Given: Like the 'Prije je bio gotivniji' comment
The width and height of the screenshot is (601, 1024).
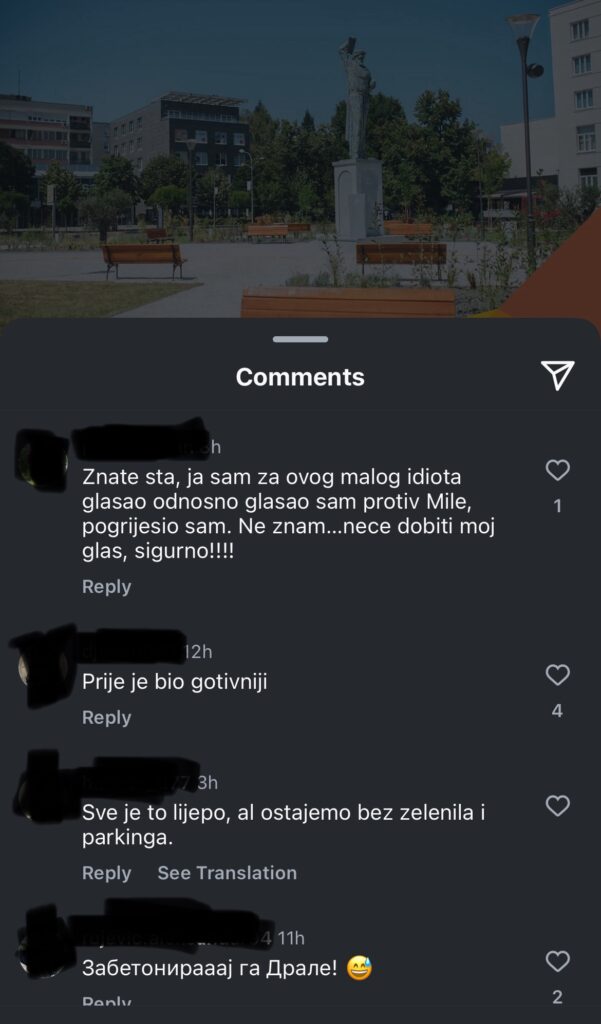Looking at the screenshot, I should pyautogui.click(x=557, y=675).
